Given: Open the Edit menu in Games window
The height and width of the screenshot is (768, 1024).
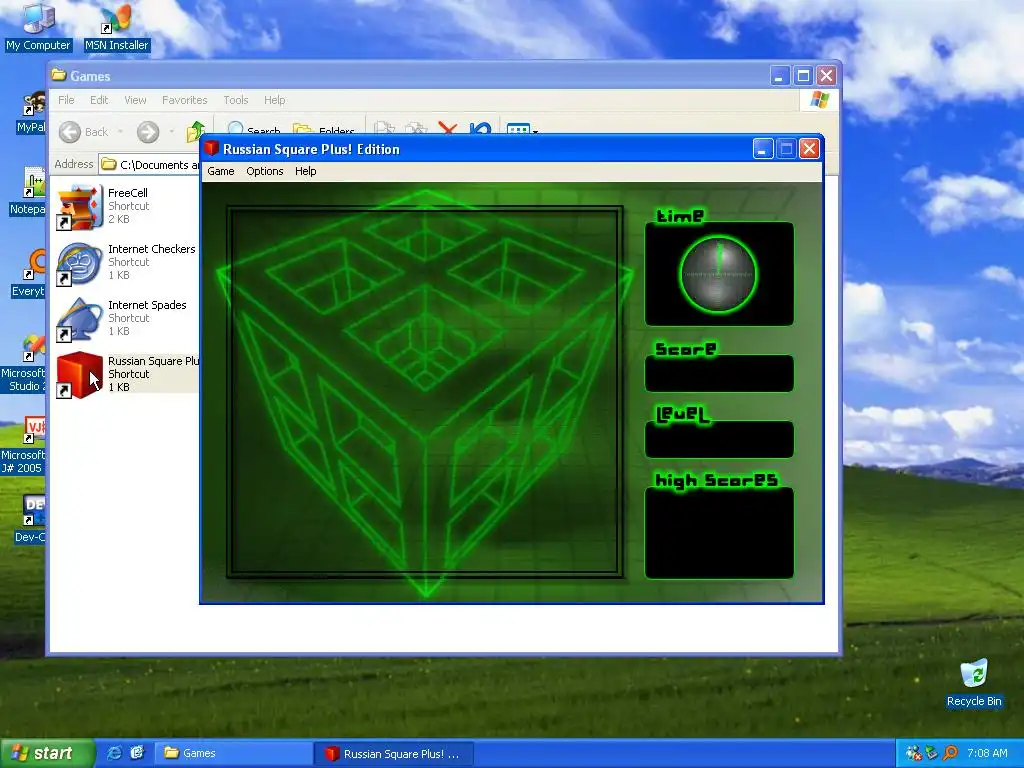Looking at the screenshot, I should (x=99, y=100).
